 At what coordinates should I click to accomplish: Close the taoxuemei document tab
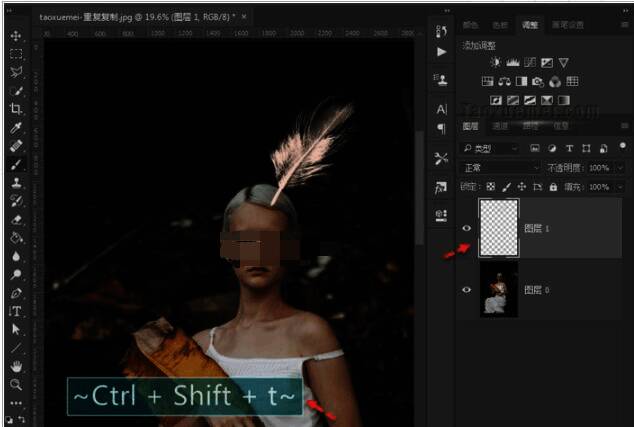pos(244,17)
